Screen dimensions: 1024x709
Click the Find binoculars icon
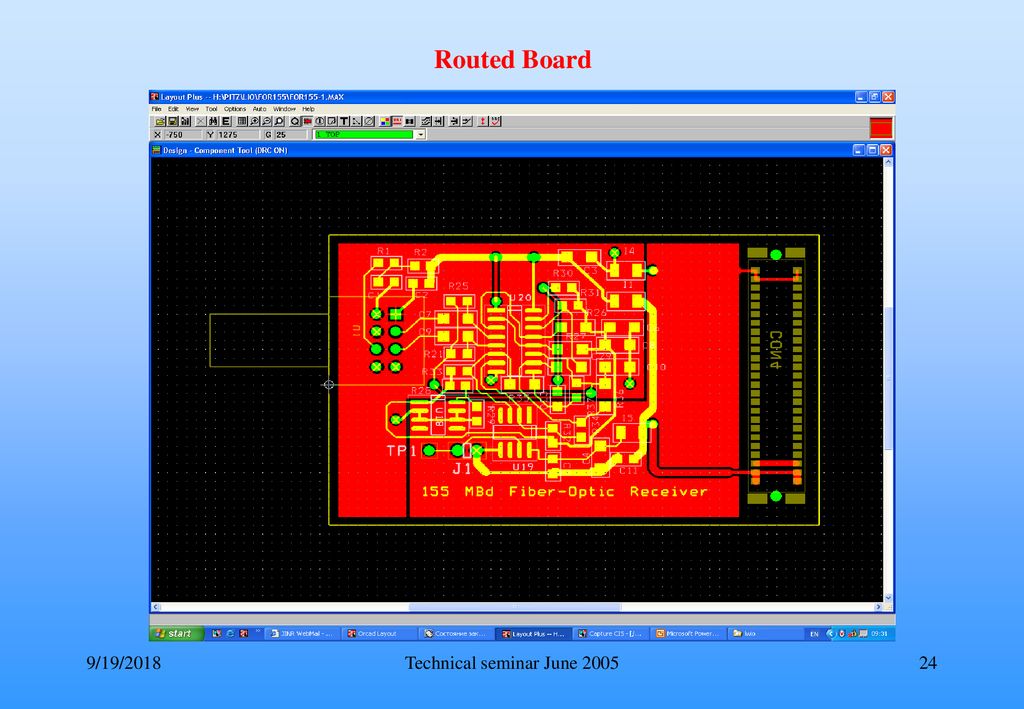(x=213, y=121)
